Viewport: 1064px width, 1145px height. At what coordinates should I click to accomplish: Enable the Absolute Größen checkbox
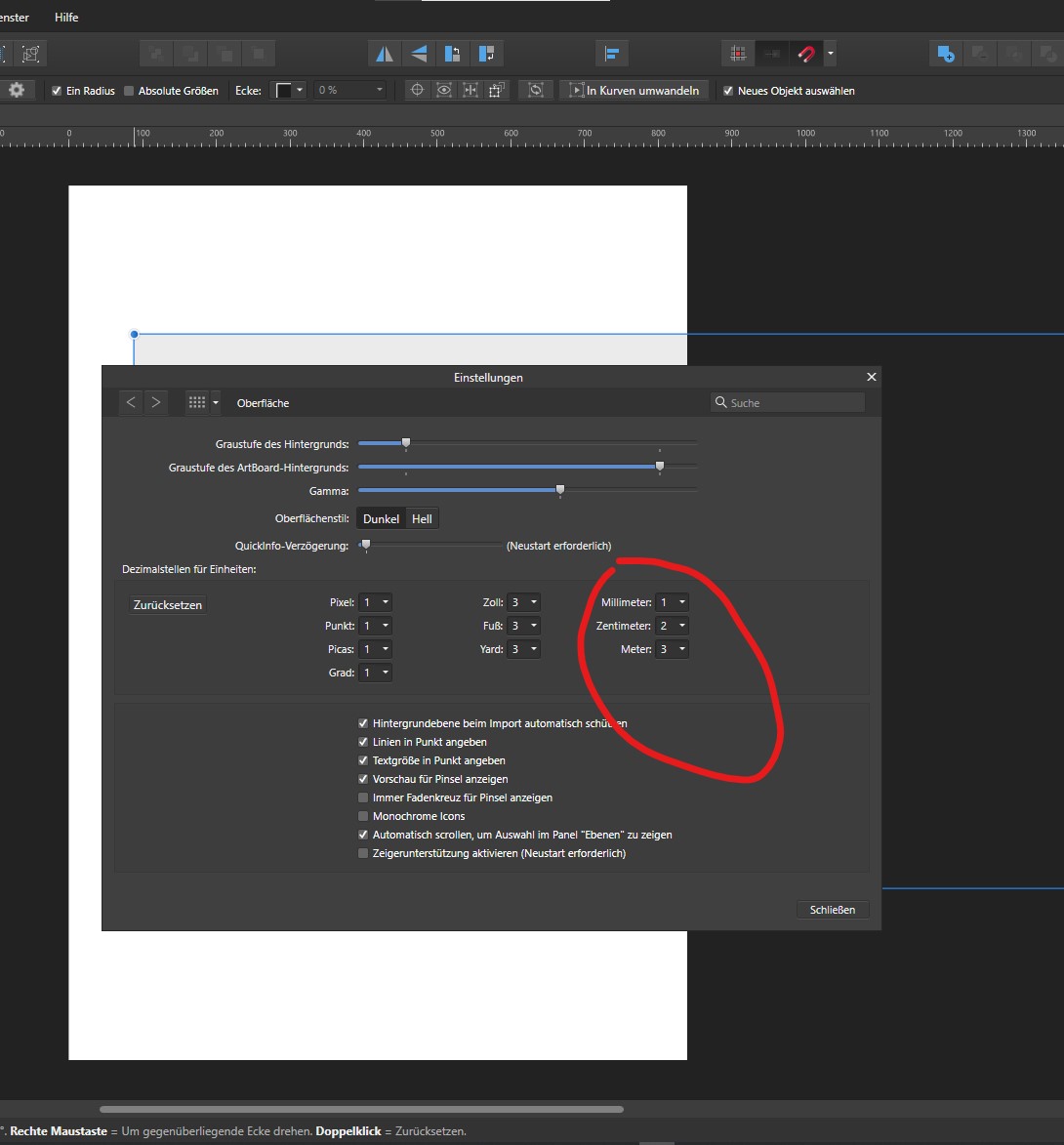coord(129,91)
